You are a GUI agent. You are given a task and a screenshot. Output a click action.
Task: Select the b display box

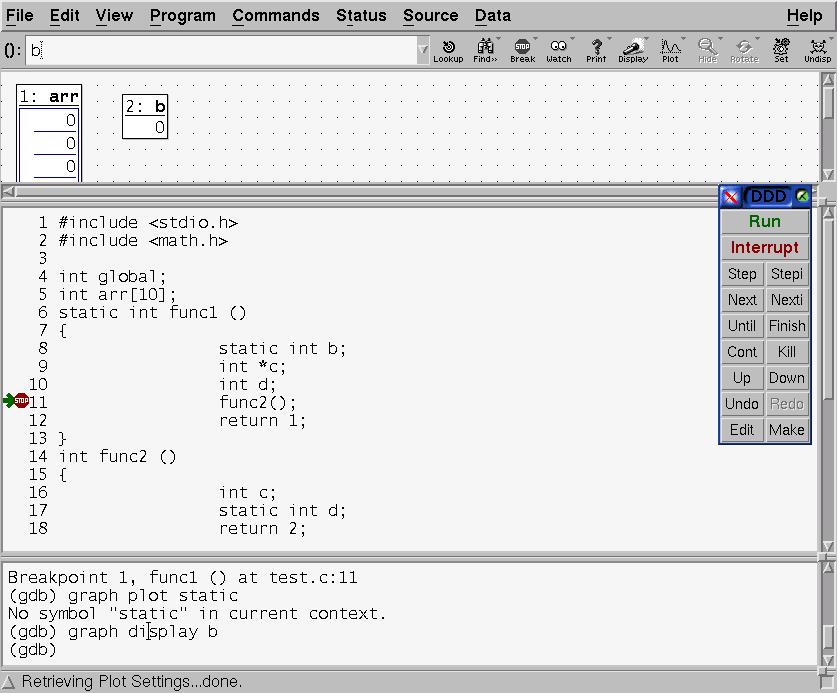tap(145, 116)
